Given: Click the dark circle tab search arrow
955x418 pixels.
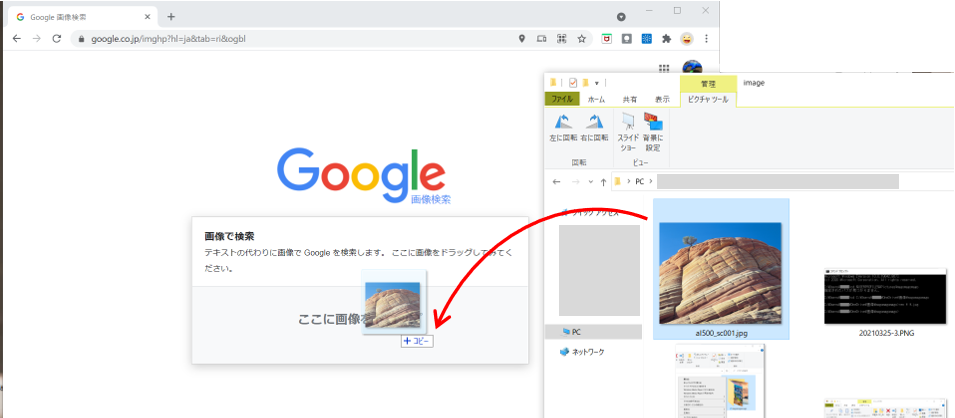Looking at the screenshot, I should [621, 16].
